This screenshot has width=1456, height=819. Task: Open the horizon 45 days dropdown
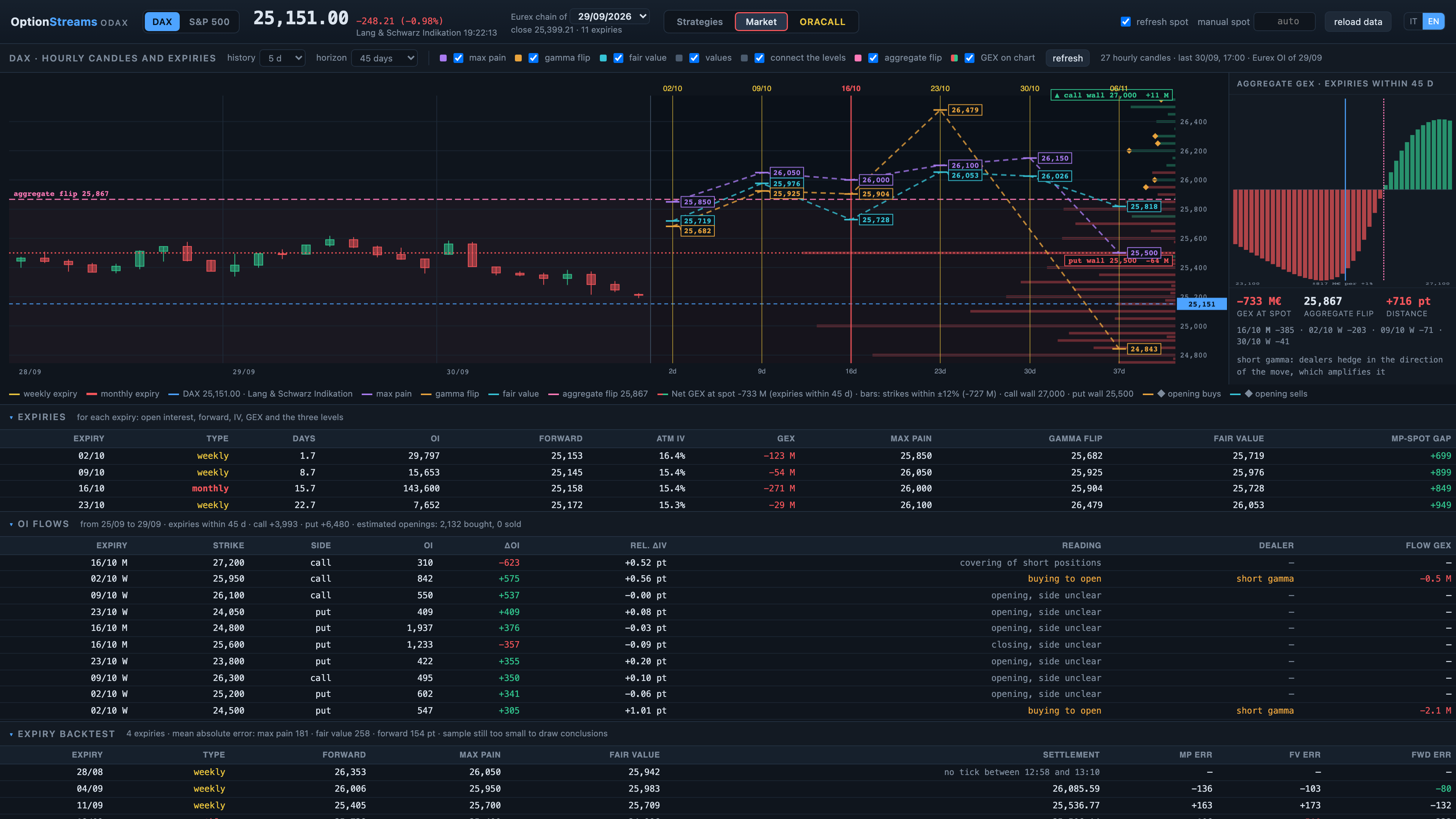click(384, 58)
